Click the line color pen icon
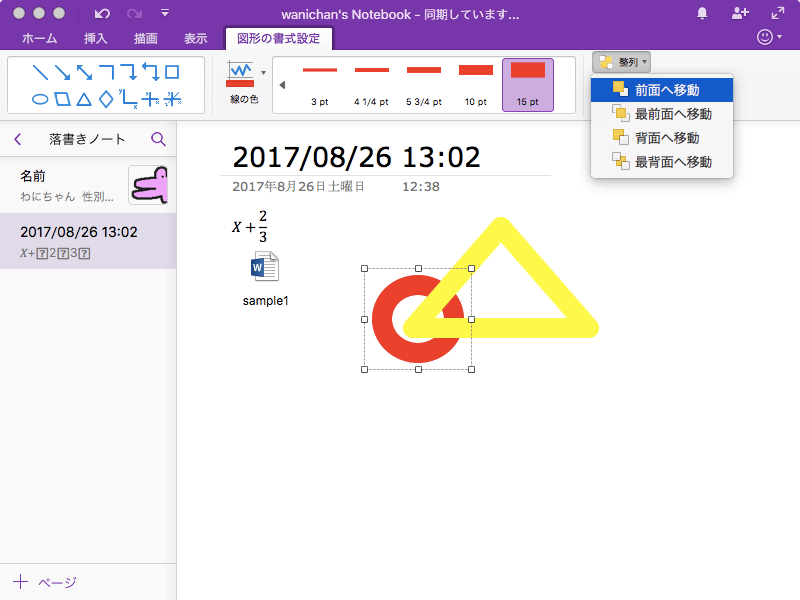The image size is (800, 600). point(240,74)
